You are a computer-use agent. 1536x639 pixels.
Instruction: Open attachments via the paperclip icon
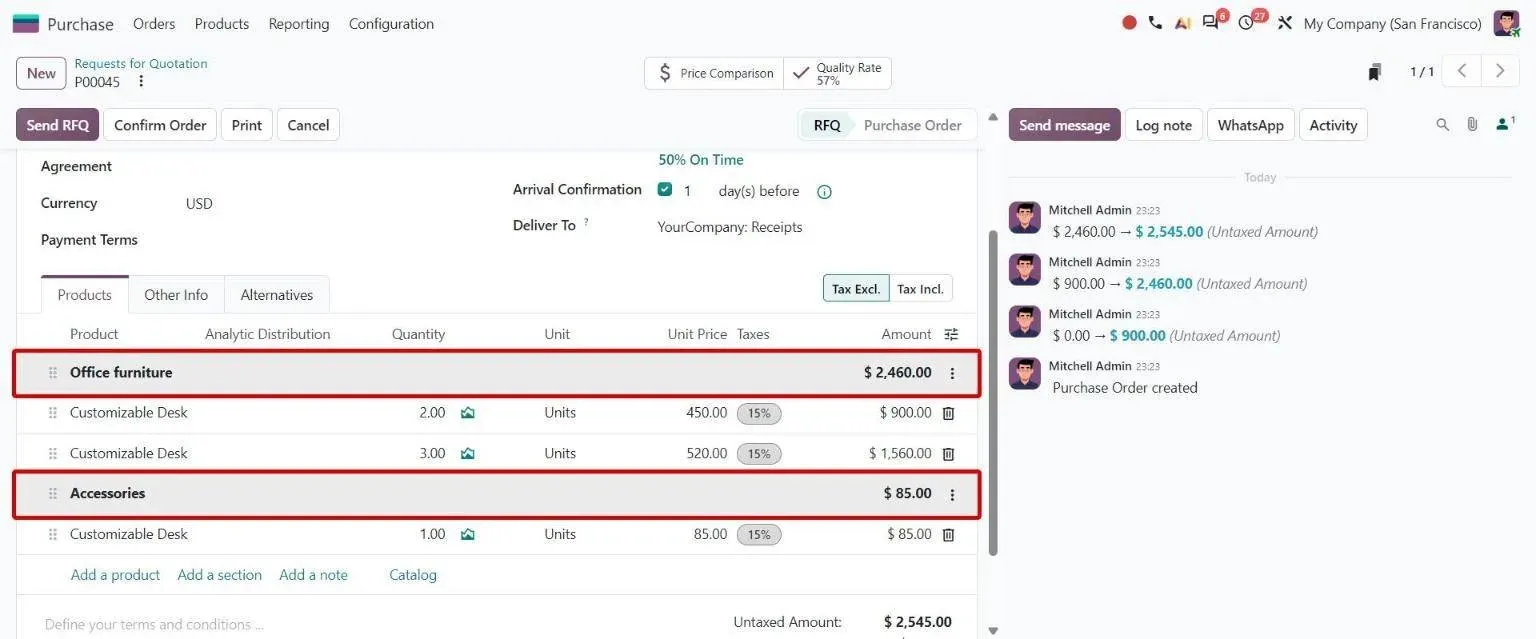1472,125
